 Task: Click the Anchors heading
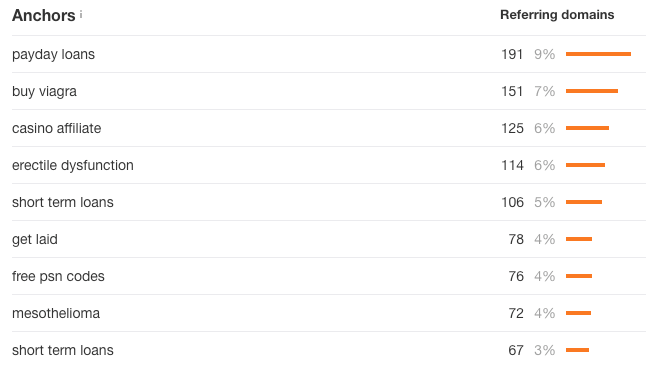tap(44, 15)
